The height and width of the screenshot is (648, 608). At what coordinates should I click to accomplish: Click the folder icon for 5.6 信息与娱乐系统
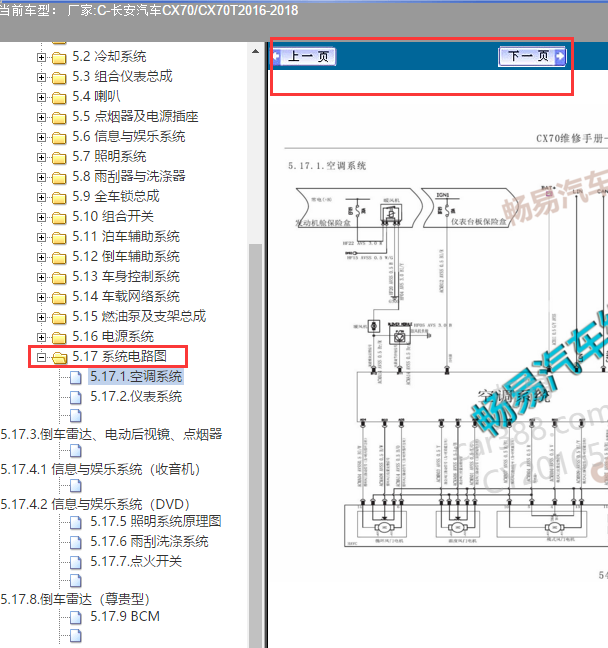point(59,138)
